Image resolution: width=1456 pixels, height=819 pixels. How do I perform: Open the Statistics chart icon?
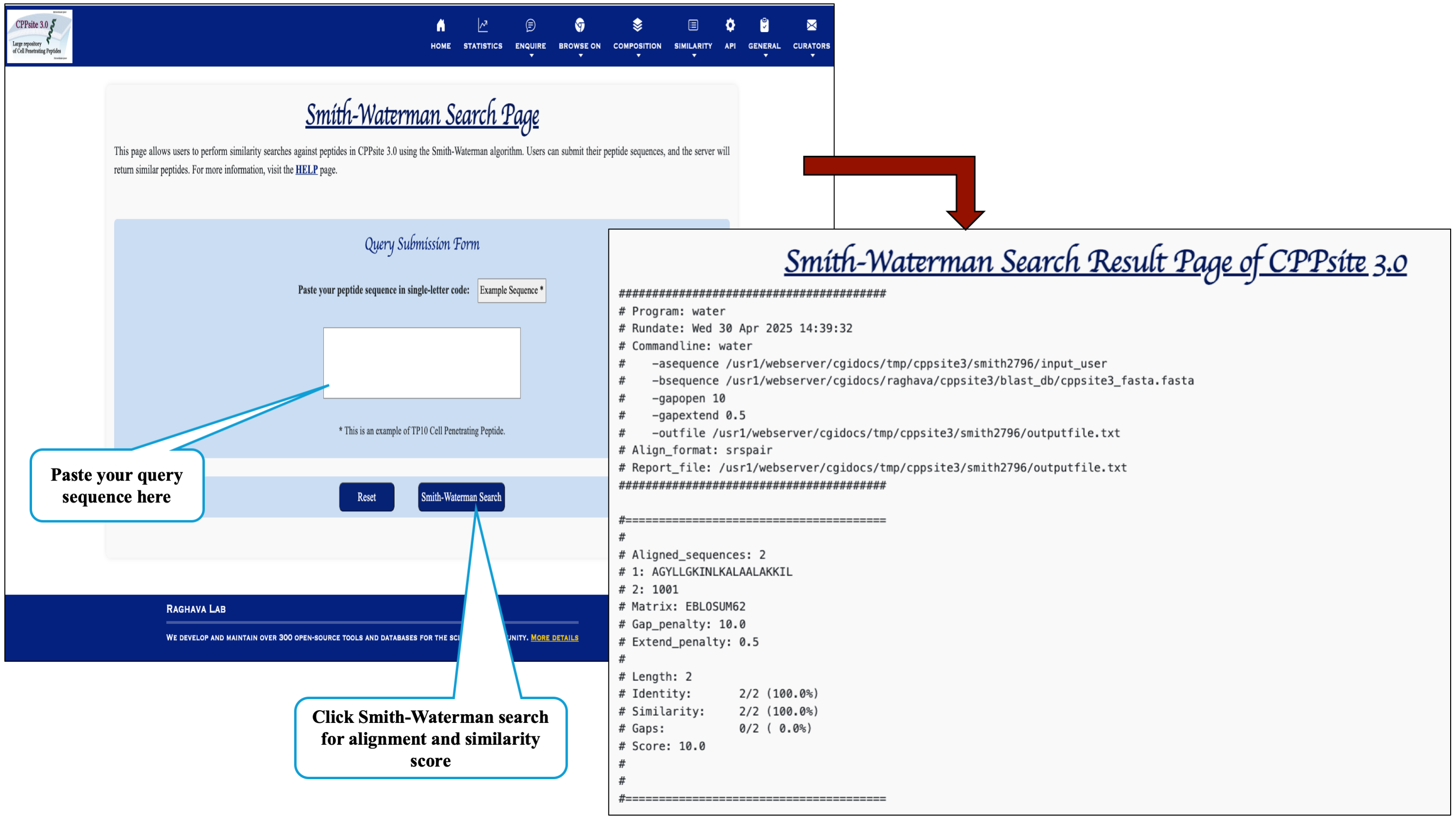pos(482,25)
